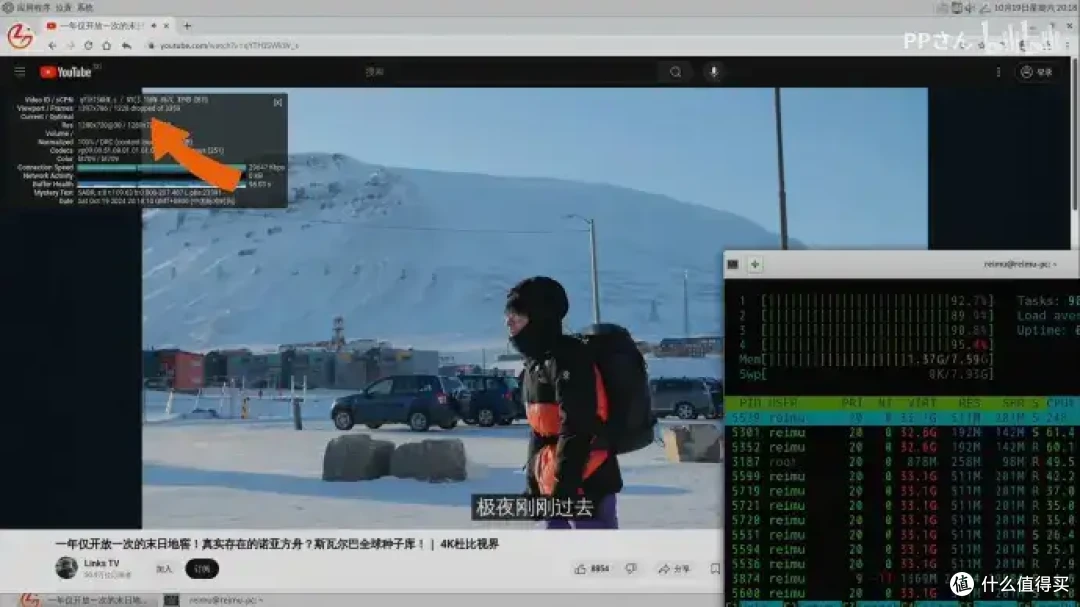1080x607 pixels.
Task: Click the video player to pause
Action: tap(534, 307)
